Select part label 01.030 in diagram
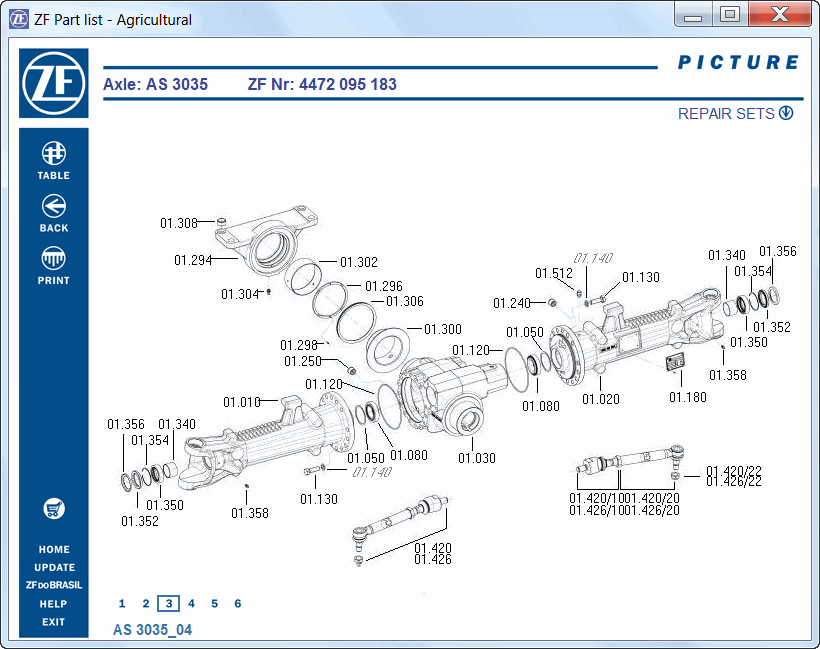 tap(477, 458)
